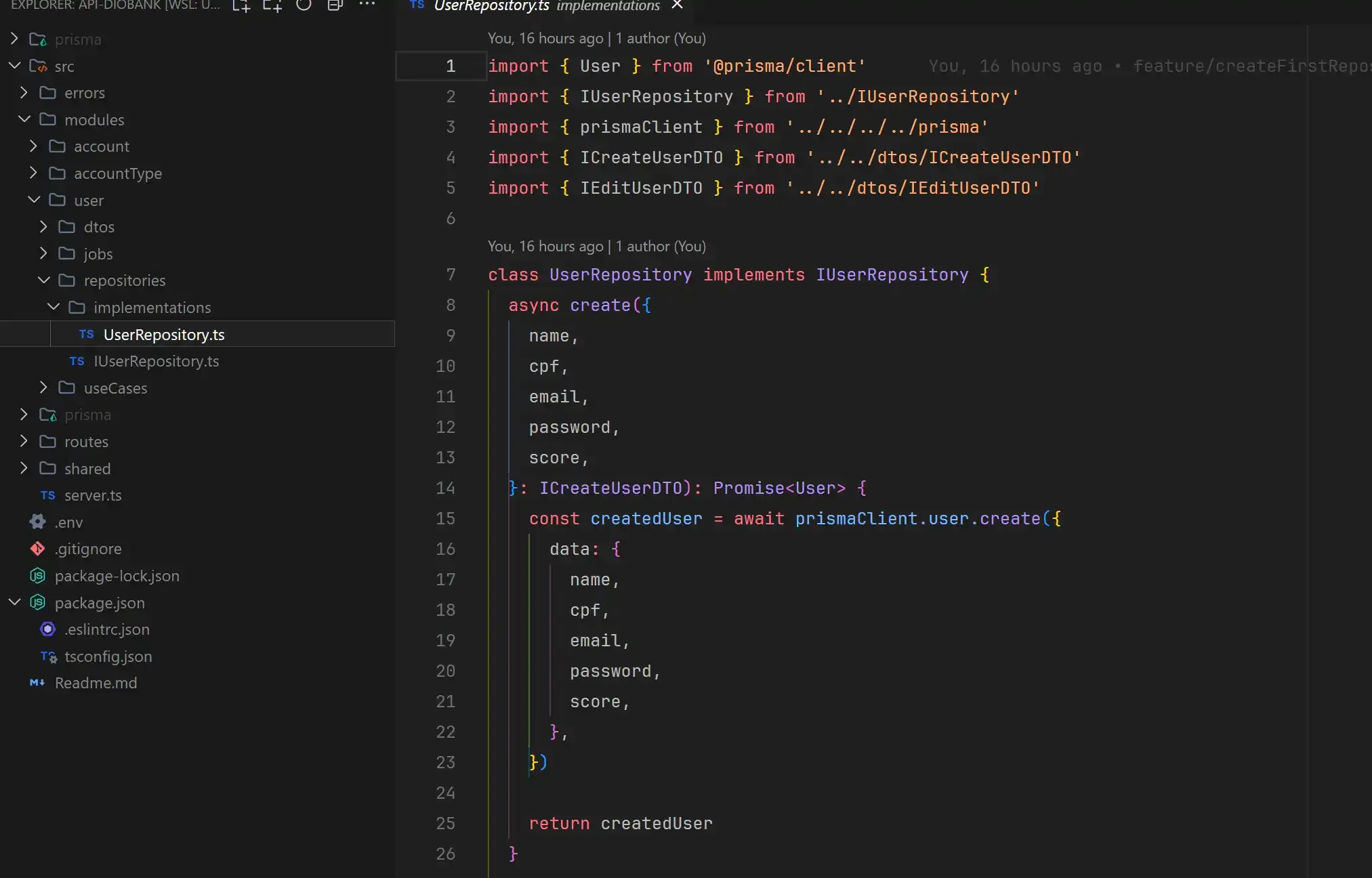Click the refresh explorer icon in toolbar
This screenshot has width=1372, height=878.
304,6
